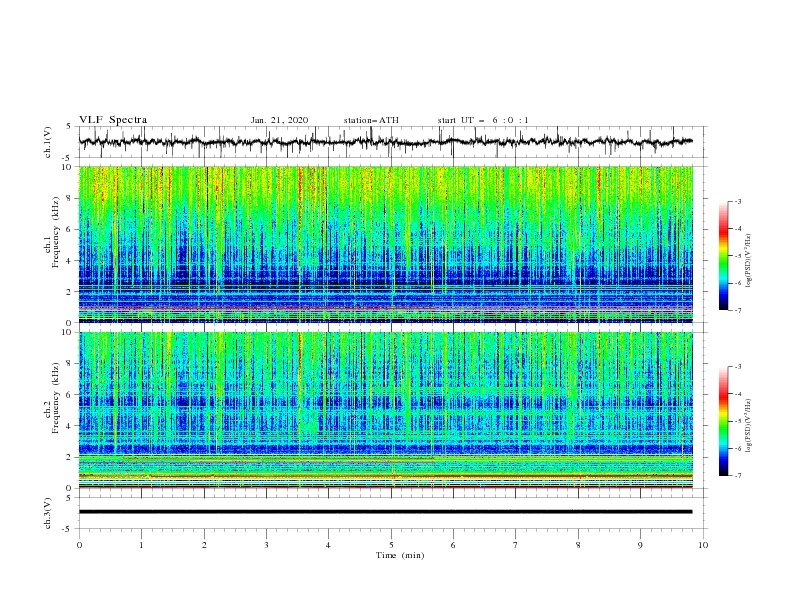Click the "0" tick on the time axis

79,545
